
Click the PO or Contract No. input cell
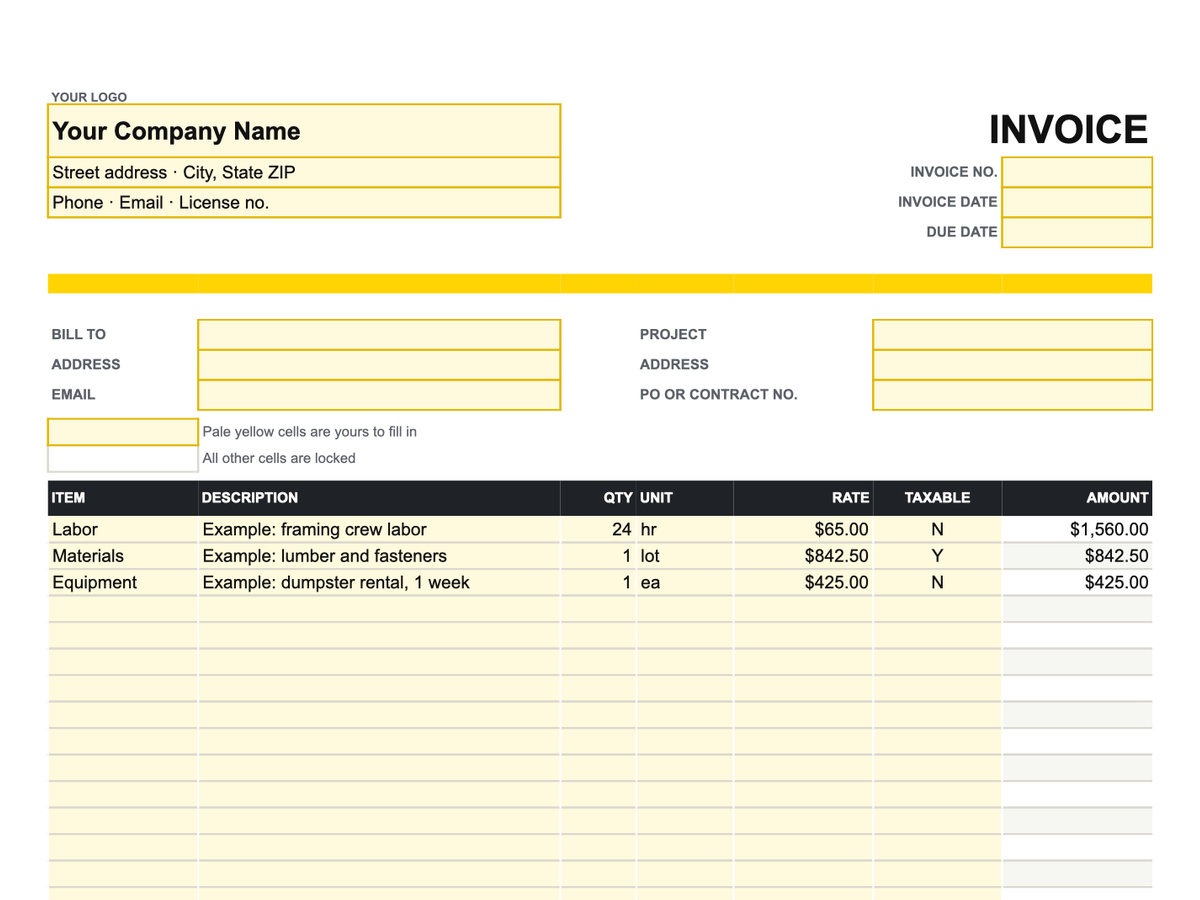pos(1012,395)
